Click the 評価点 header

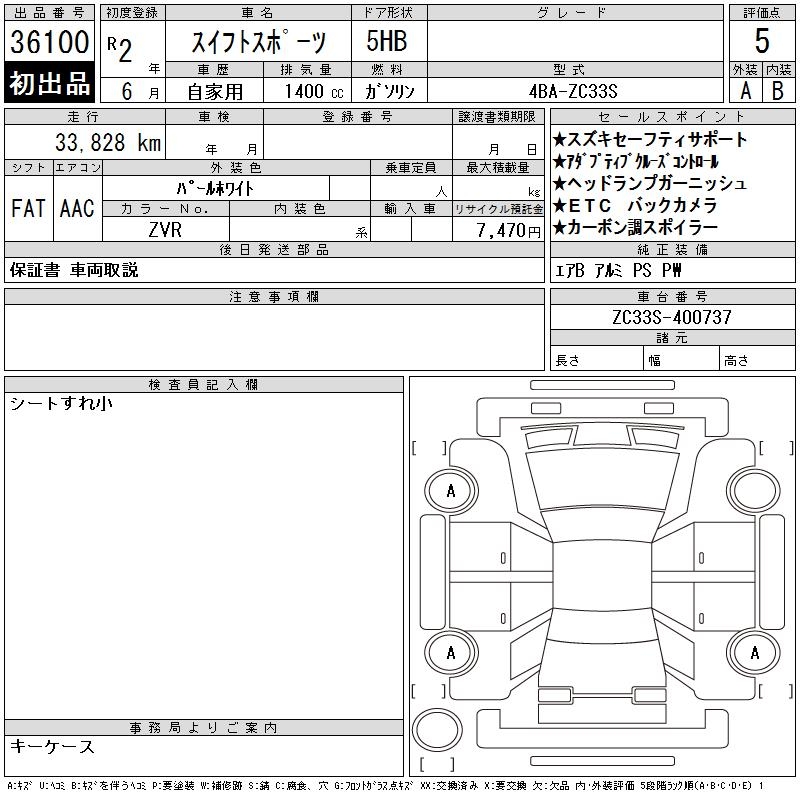pyautogui.click(x=762, y=13)
